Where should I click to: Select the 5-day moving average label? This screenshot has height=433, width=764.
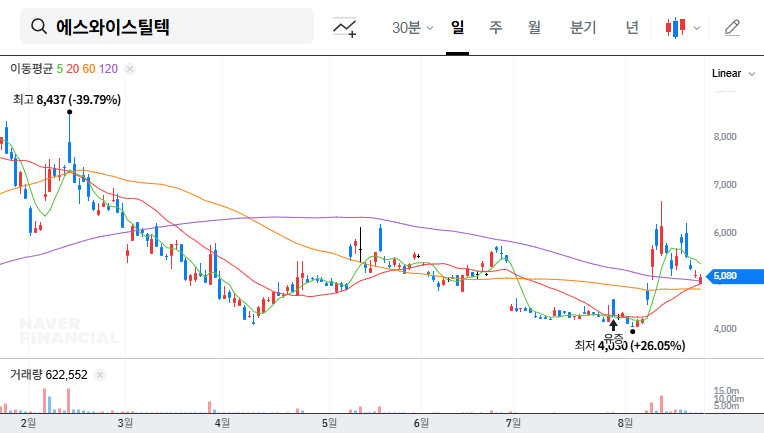(59, 69)
